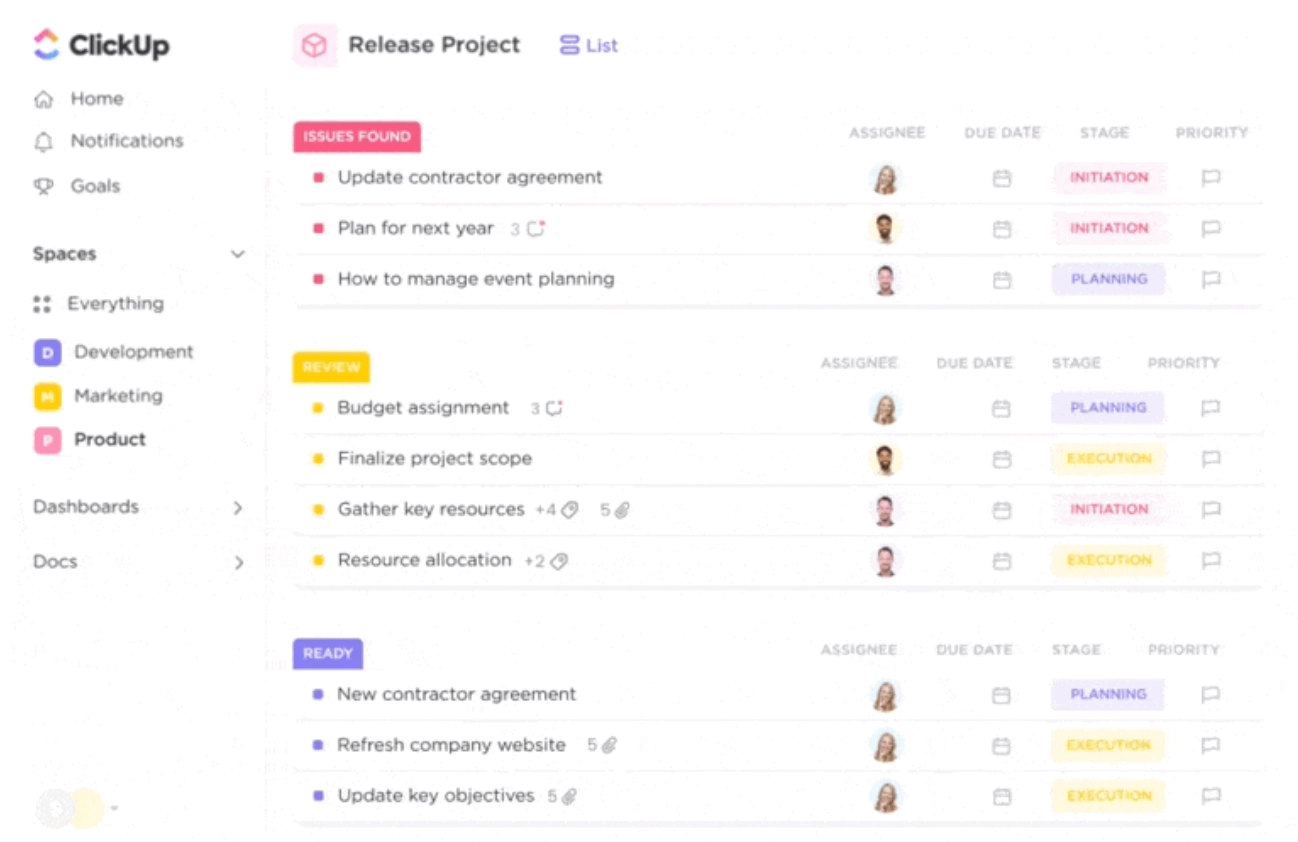Change INITIATION stage of Update contractor agreement
The height and width of the screenshot is (842, 1298).
(1109, 178)
